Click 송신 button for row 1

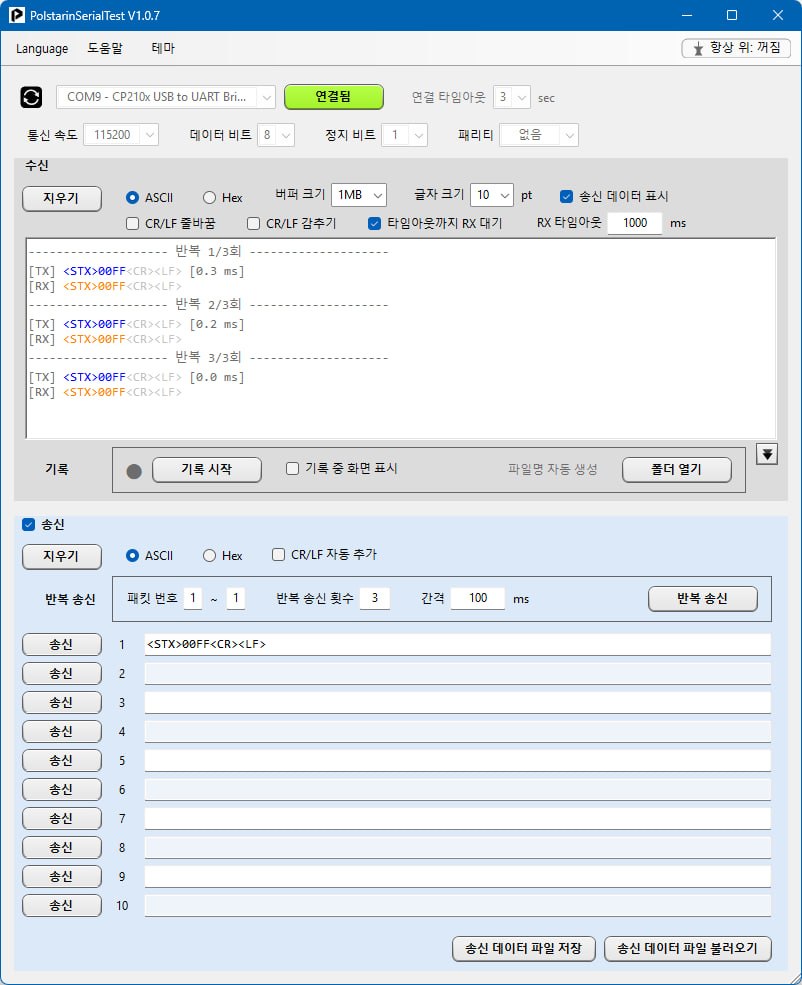pyautogui.click(x=62, y=645)
